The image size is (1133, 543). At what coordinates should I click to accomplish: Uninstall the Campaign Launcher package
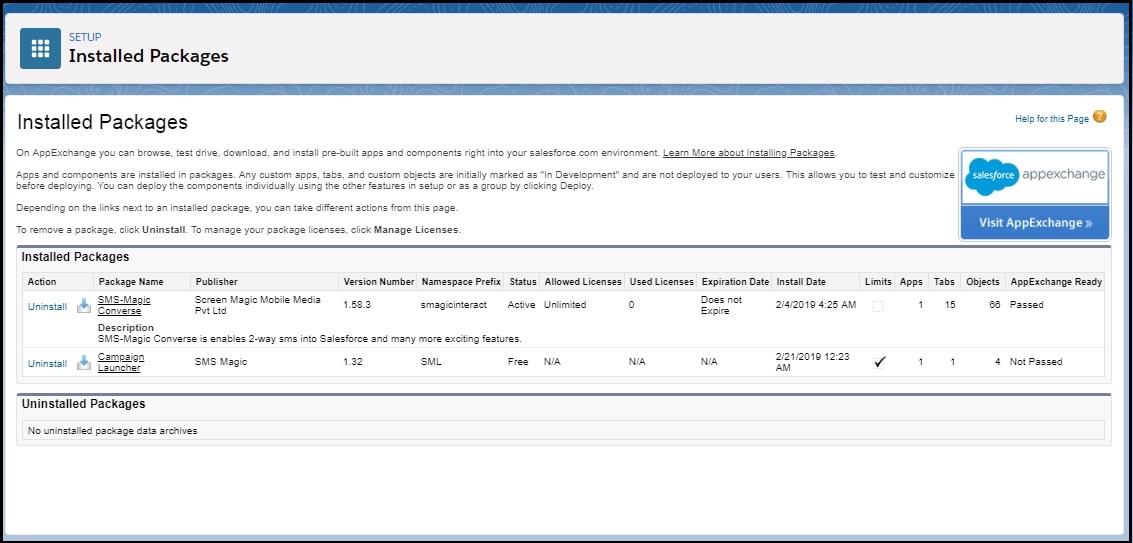tap(47, 364)
